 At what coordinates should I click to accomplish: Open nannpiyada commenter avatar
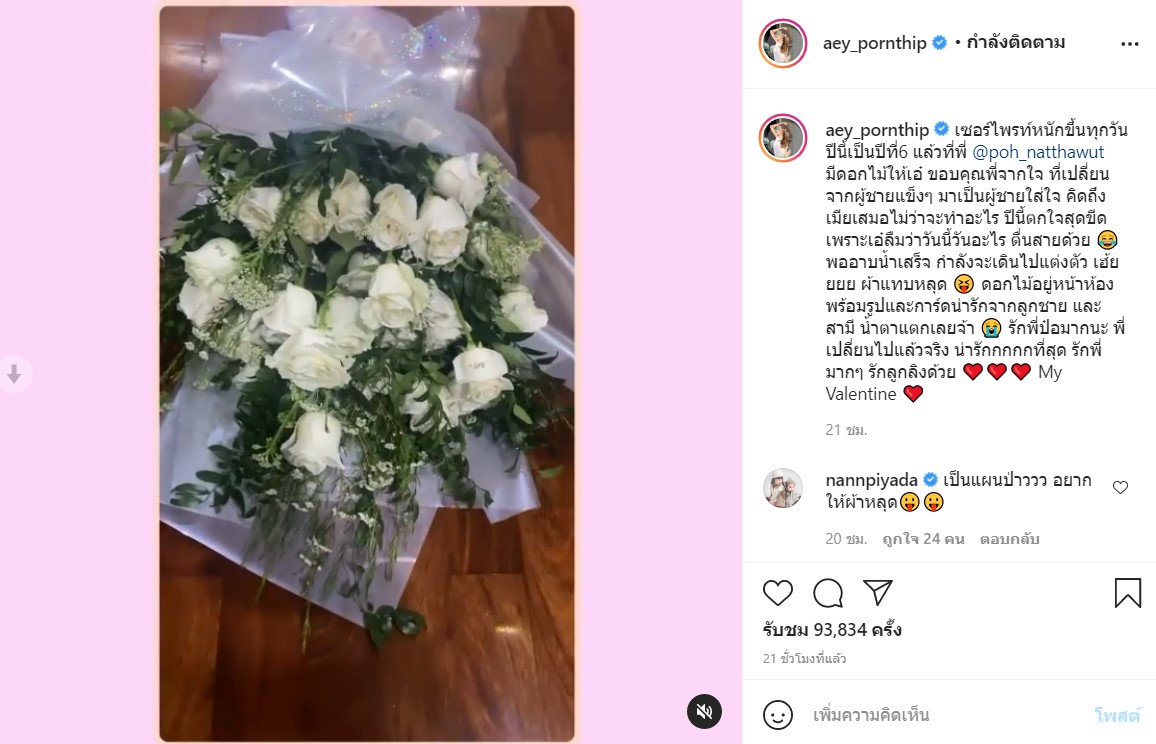782,488
